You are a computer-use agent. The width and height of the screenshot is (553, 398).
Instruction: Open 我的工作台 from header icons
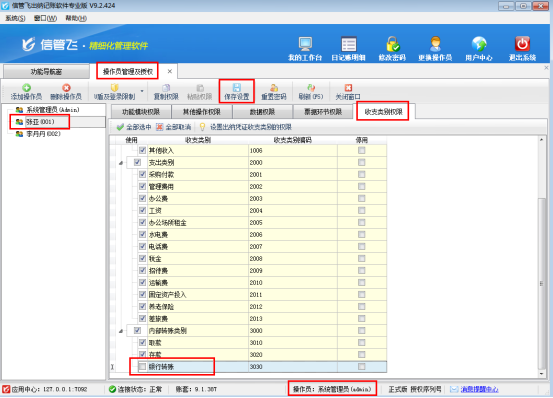click(x=305, y=44)
